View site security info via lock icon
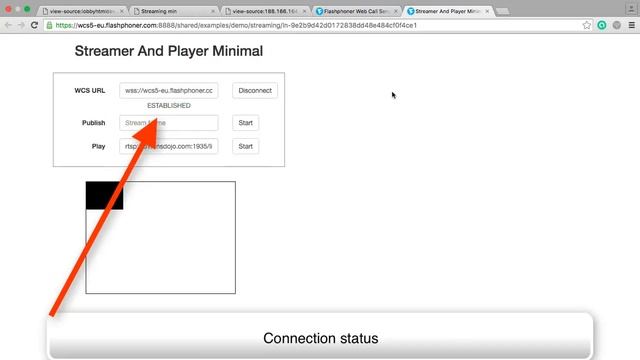This screenshot has width=640, height=360. point(49,25)
